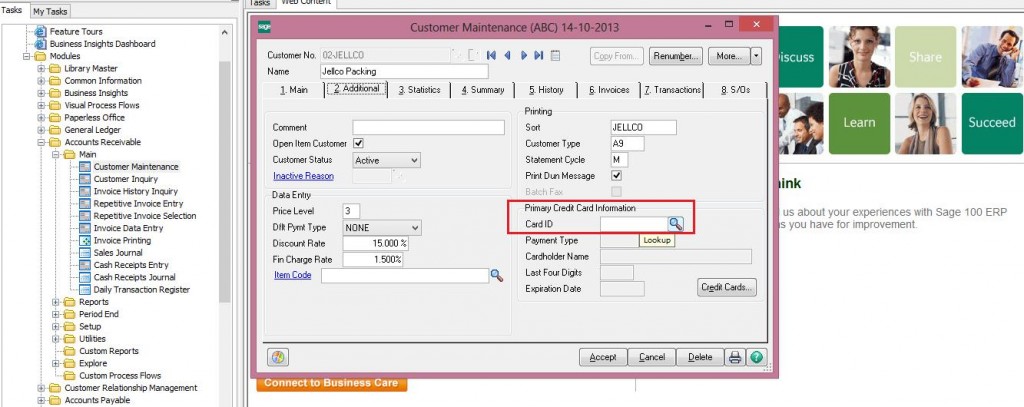Click the Inactive Reason link
Screen dimensions: 1024x407
coord(303,176)
